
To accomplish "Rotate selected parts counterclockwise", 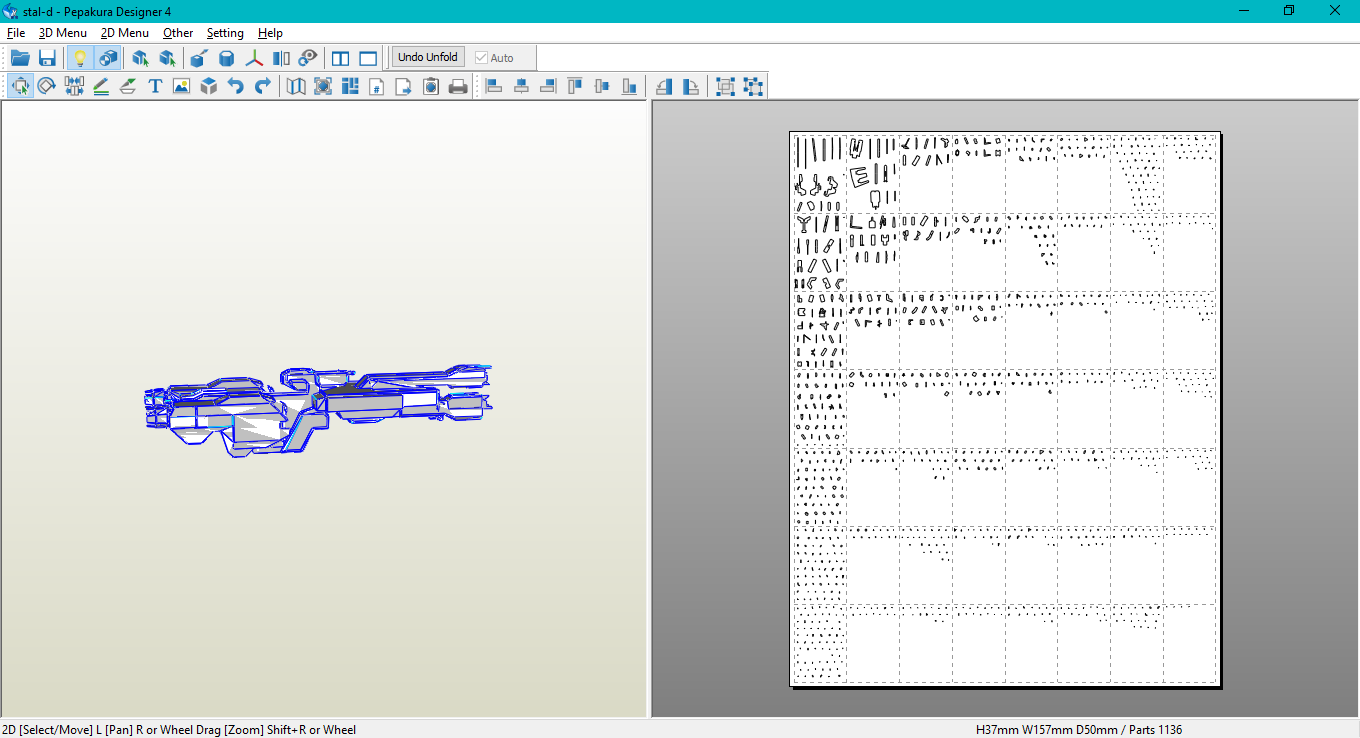I will [x=664, y=86].
